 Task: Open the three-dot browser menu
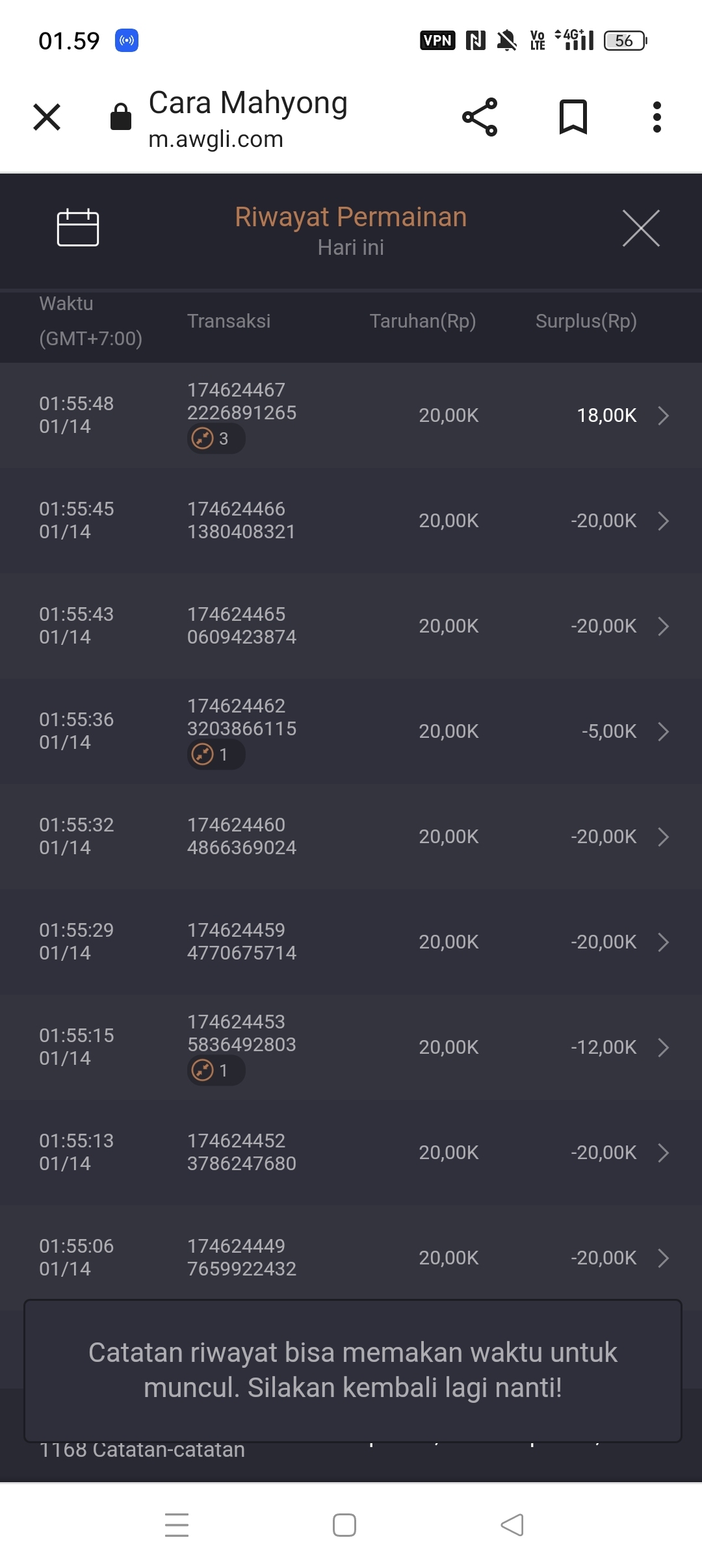tap(657, 118)
